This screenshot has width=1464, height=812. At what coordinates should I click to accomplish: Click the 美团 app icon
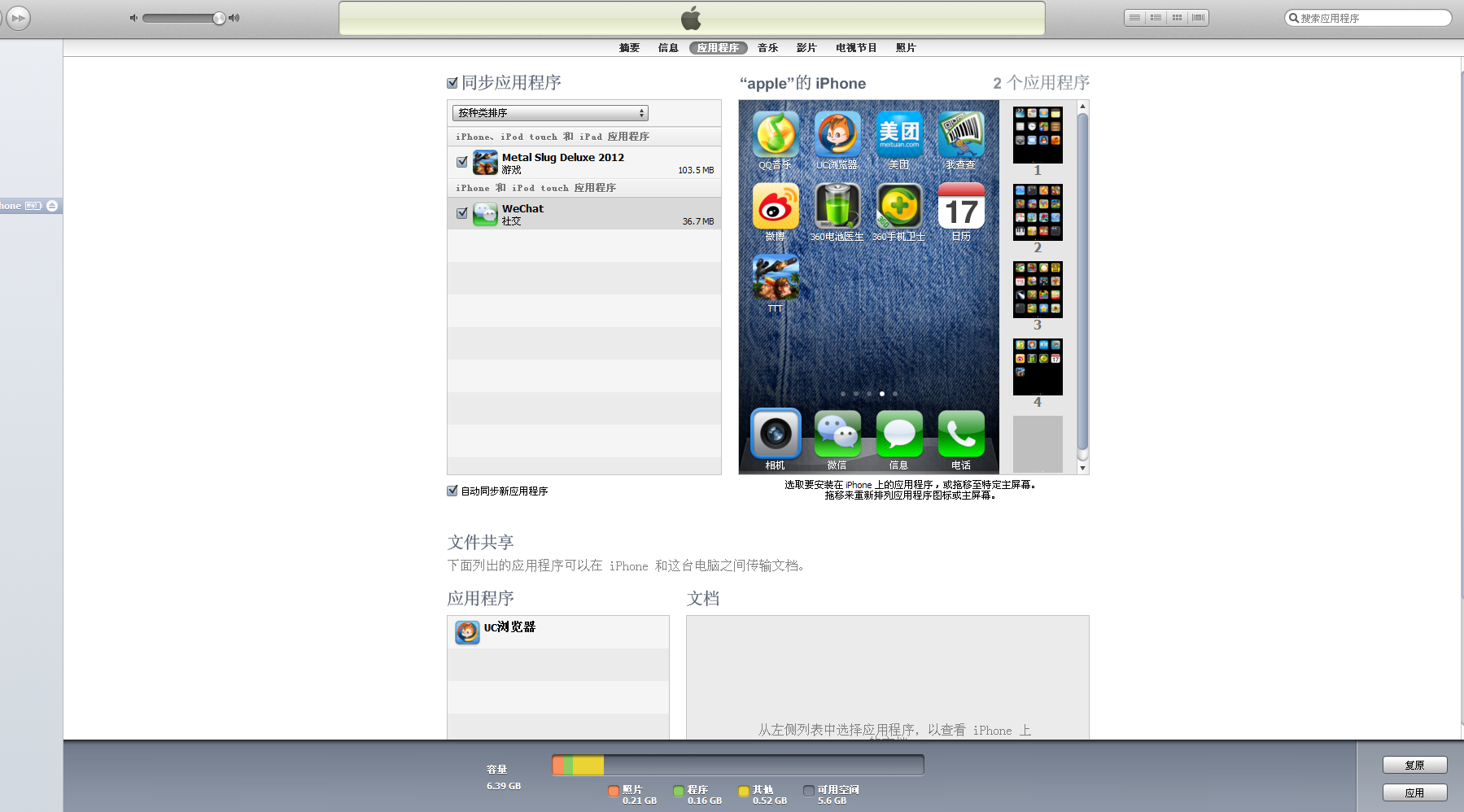898,134
